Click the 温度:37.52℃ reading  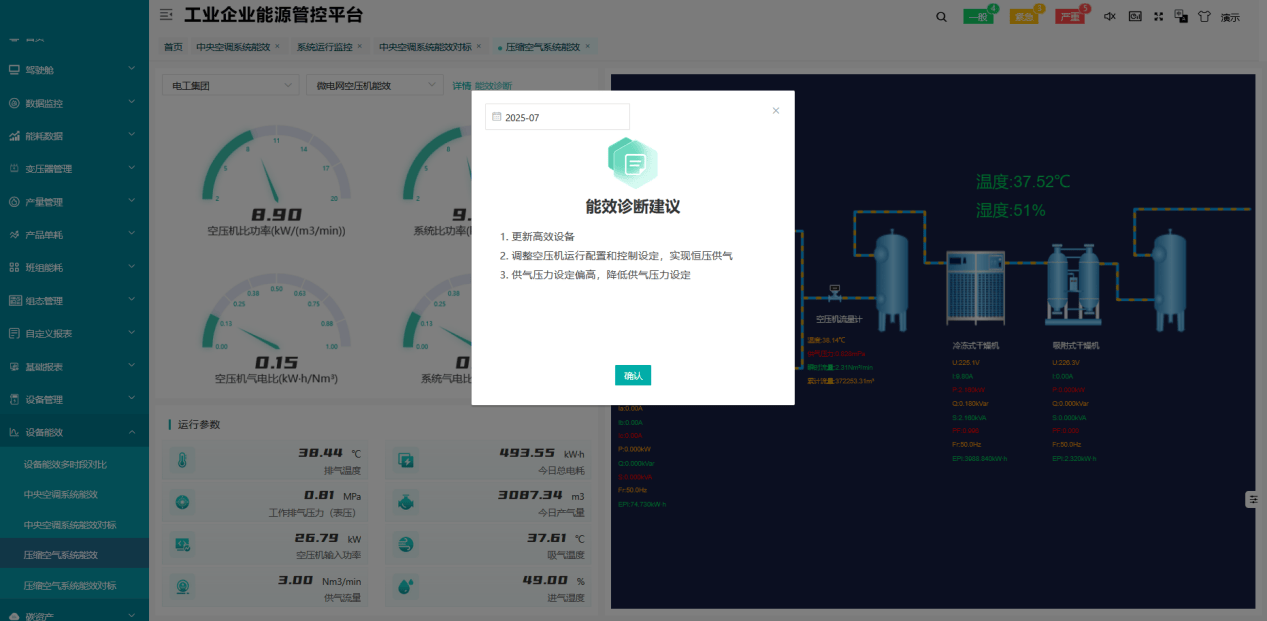pos(1023,182)
